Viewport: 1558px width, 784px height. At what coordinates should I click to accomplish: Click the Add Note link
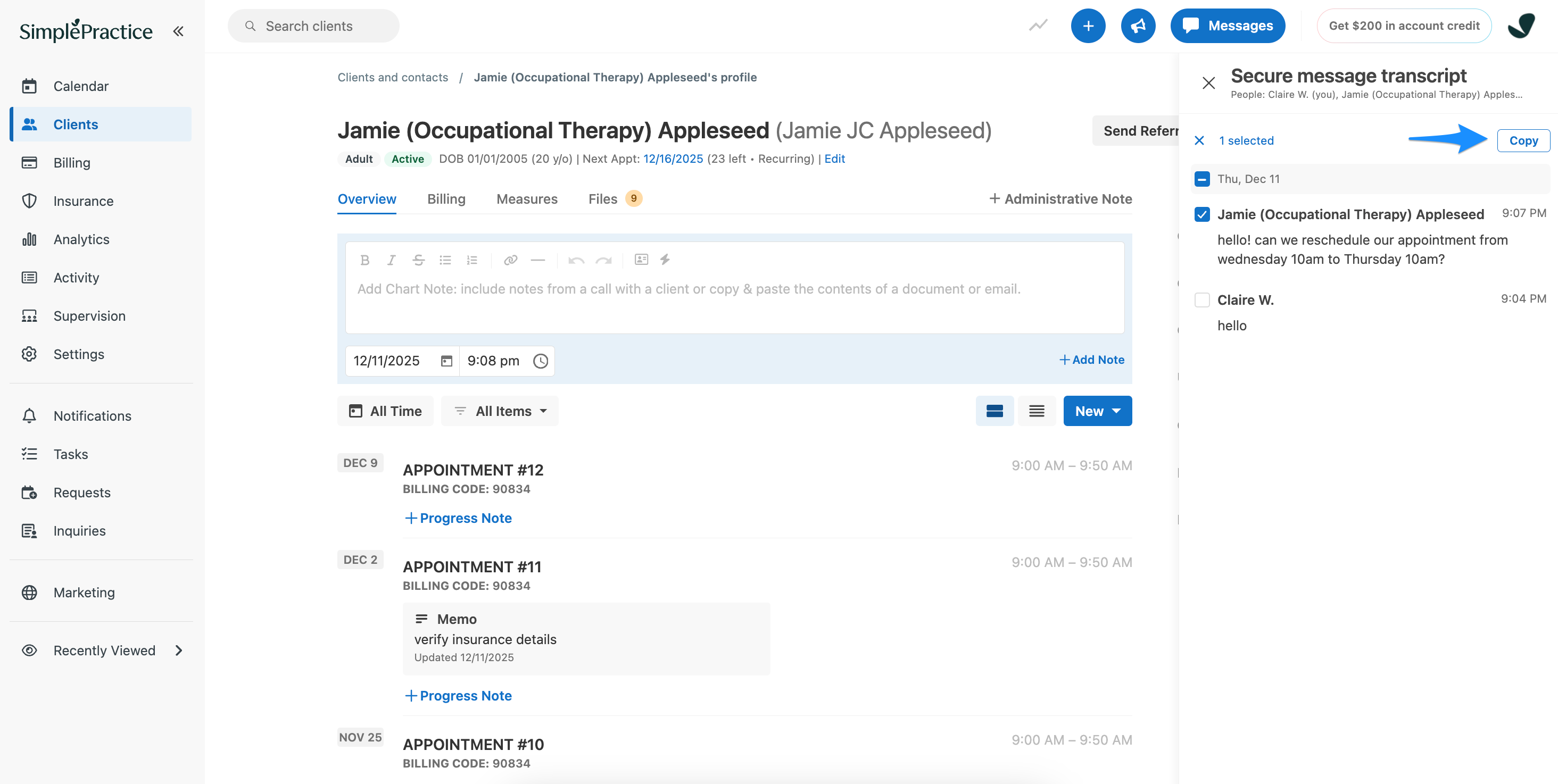pyautogui.click(x=1092, y=360)
